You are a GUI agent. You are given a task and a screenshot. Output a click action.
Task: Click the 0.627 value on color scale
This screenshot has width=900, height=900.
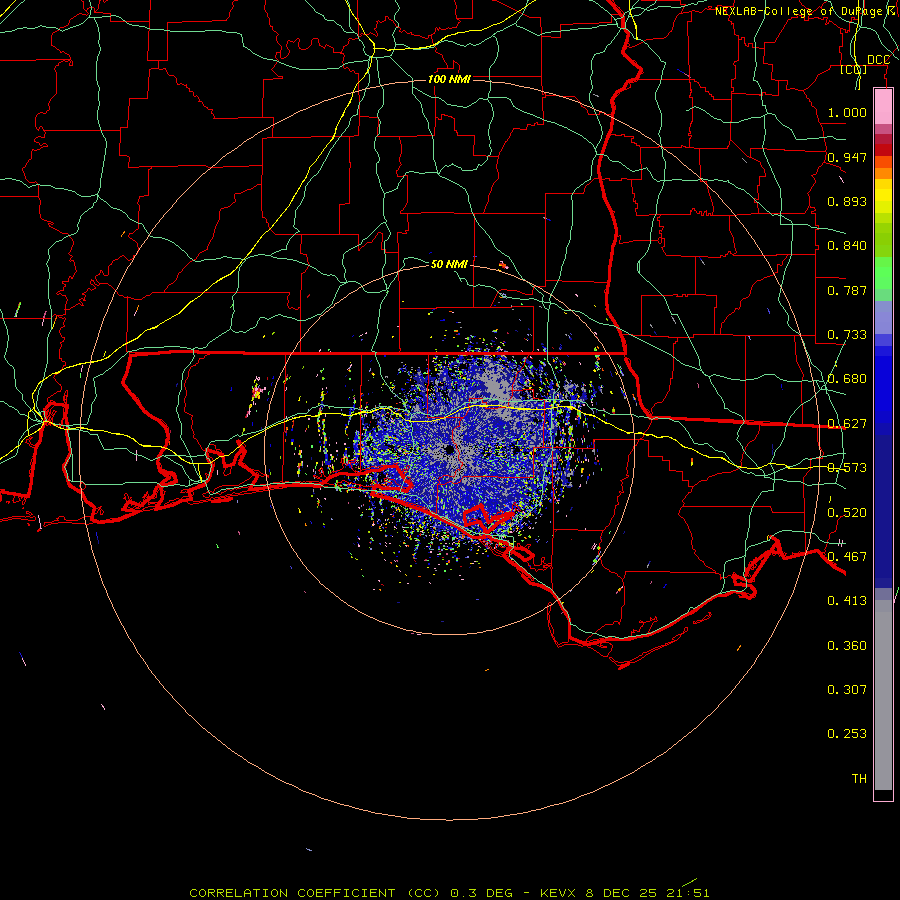[847, 423]
